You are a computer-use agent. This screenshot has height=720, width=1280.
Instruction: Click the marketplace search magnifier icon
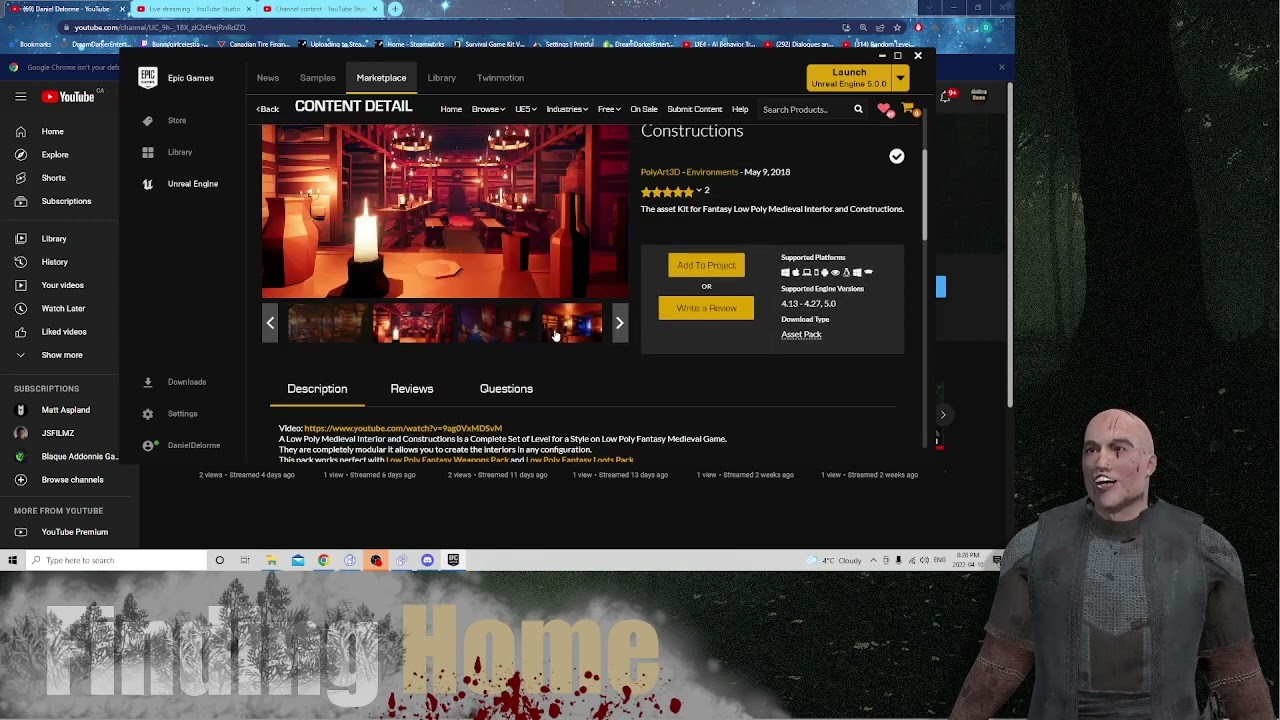(x=858, y=109)
